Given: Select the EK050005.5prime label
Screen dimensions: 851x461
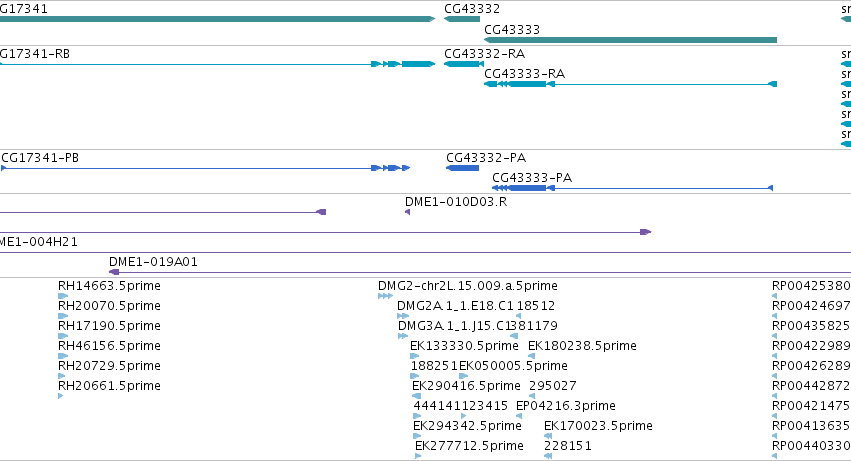Looking at the screenshot, I should pyautogui.click(x=513, y=366).
